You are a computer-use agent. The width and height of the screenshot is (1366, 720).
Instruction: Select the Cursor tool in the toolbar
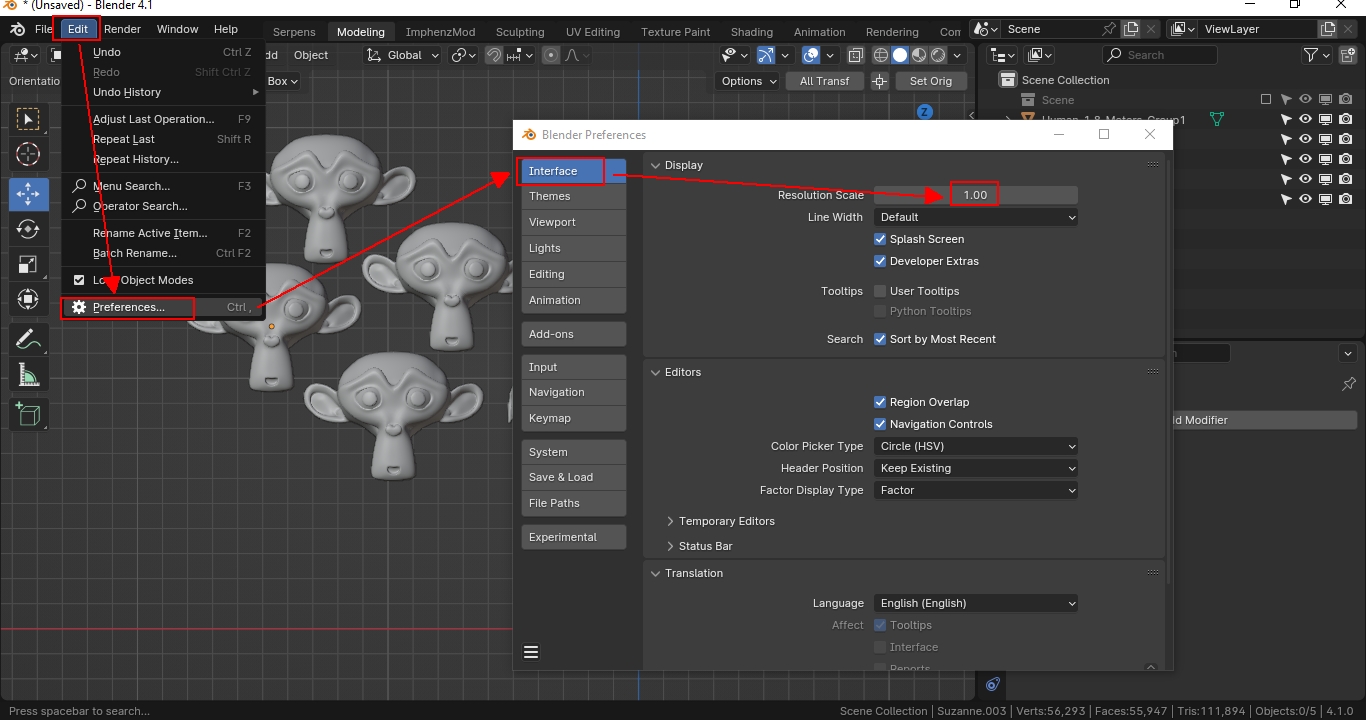tap(28, 155)
